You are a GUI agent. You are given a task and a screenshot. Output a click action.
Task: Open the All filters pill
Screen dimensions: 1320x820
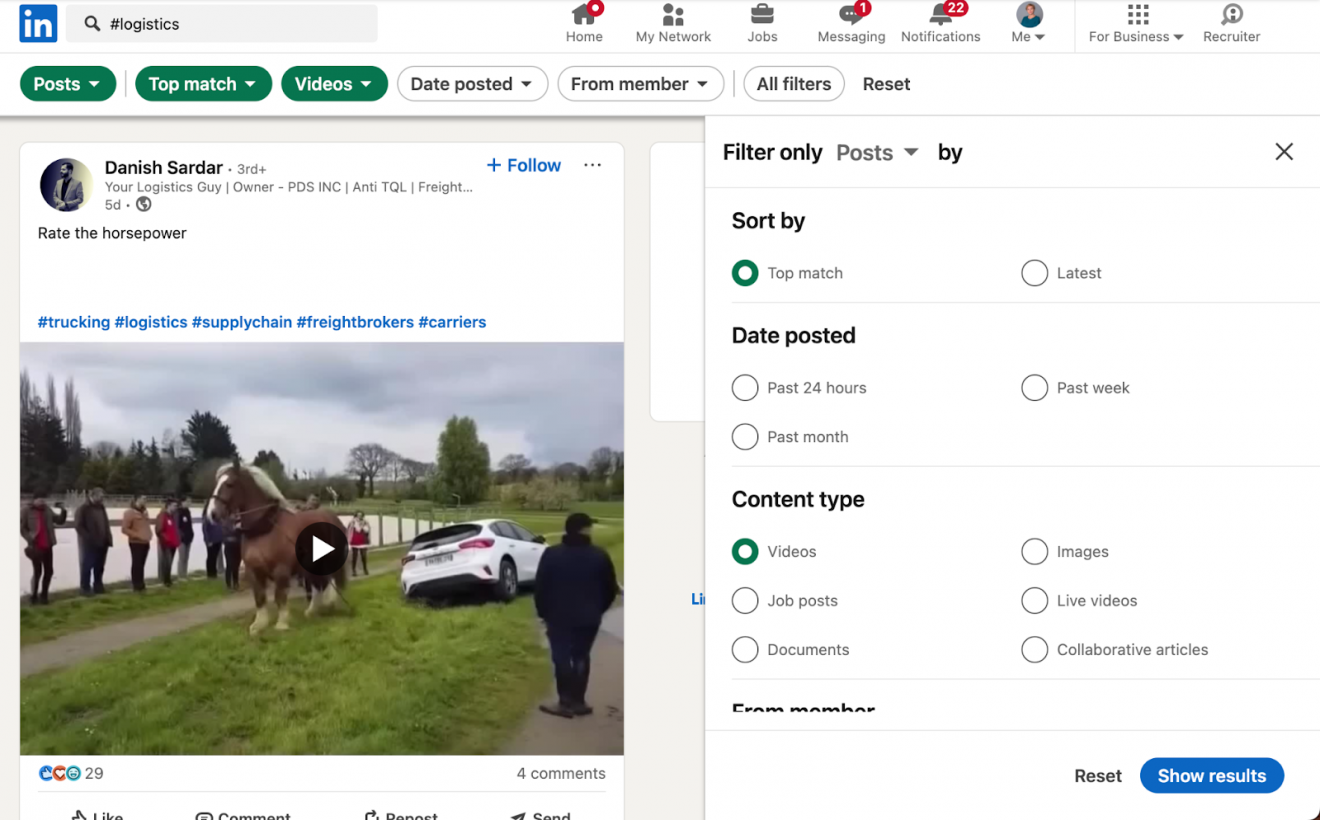pos(794,84)
